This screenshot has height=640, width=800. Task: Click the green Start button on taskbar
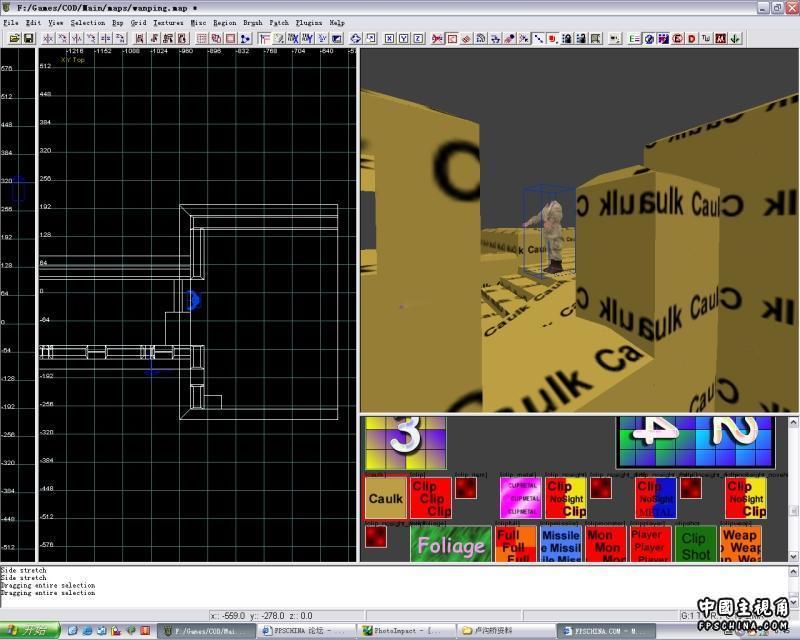pyautogui.click(x=30, y=630)
